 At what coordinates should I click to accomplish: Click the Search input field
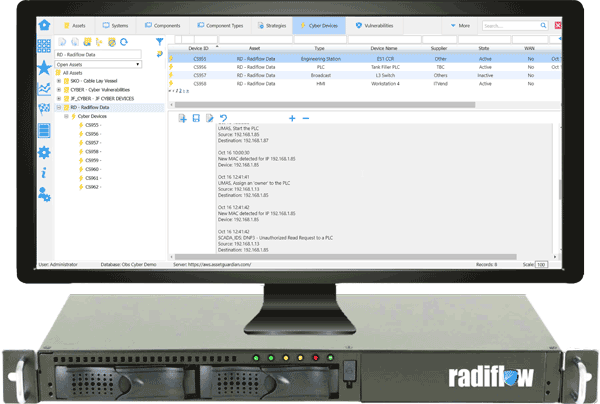pyautogui.click(x=503, y=25)
